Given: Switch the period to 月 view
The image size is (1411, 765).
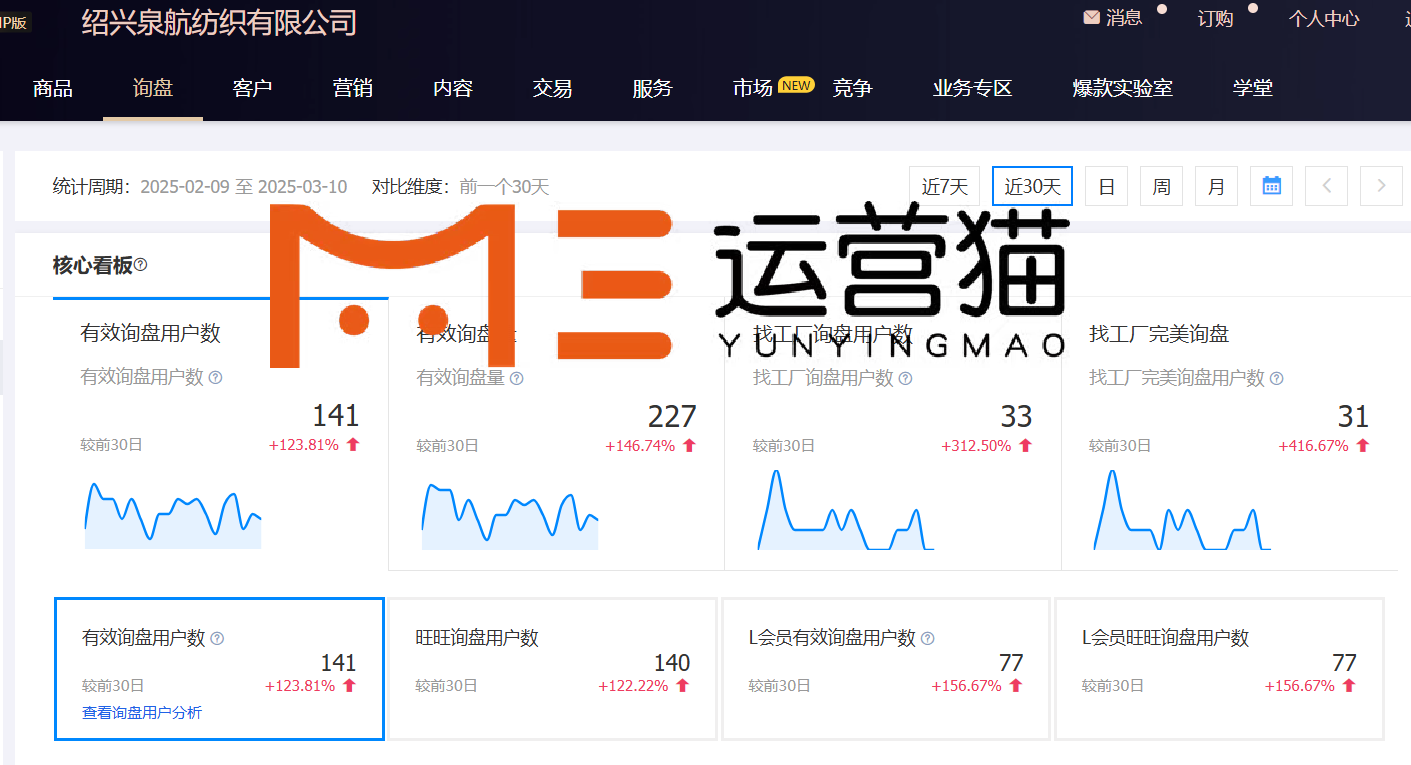Looking at the screenshot, I should pyautogui.click(x=1216, y=186).
